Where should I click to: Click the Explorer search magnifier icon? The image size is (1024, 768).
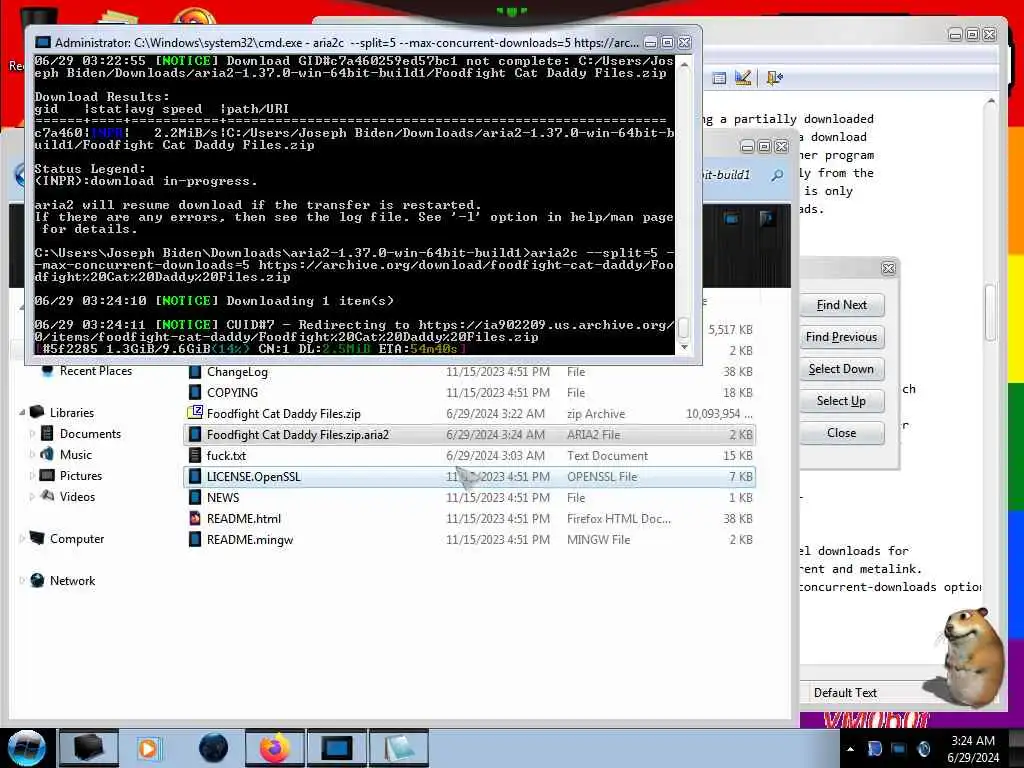click(776, 175)
